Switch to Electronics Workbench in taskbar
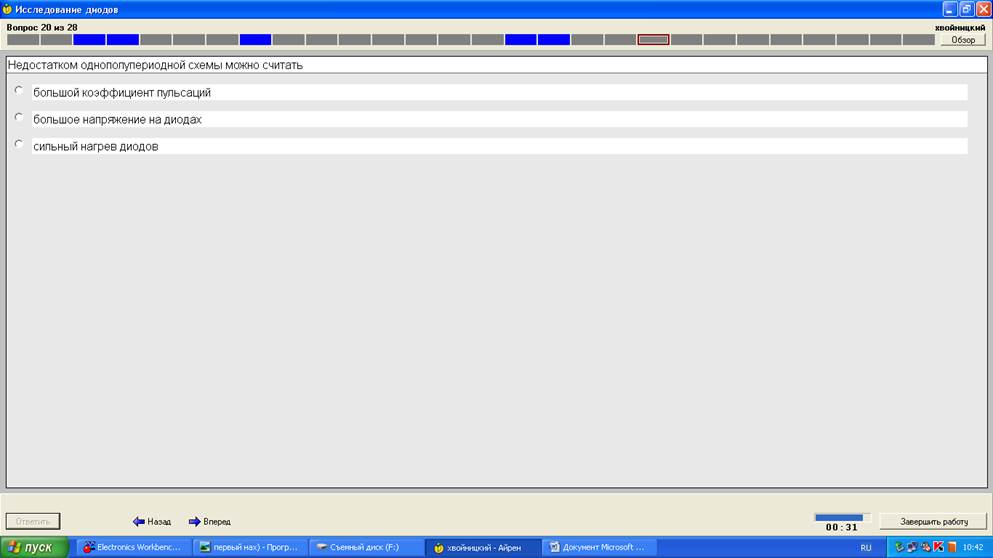This screenshot has width=993, height=558. pyautogui.click(x=133, y=547)
